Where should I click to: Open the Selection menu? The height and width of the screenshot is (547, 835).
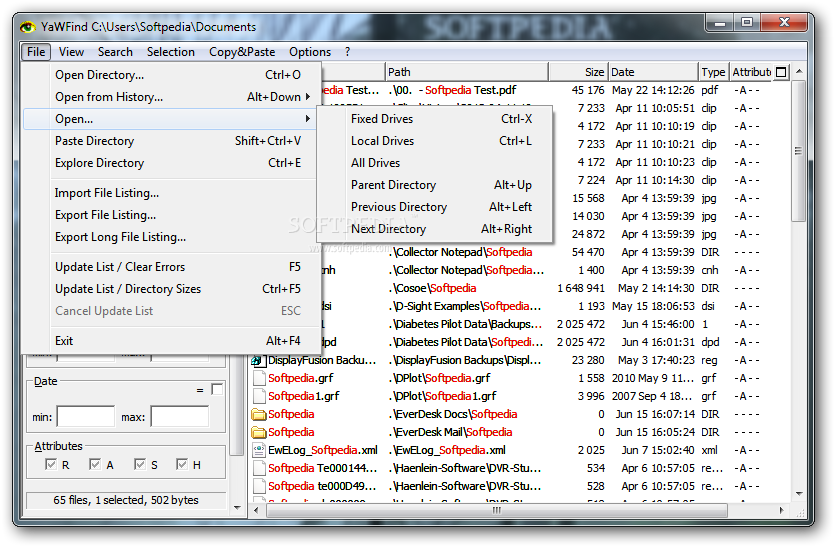click(x=171, y=52)
